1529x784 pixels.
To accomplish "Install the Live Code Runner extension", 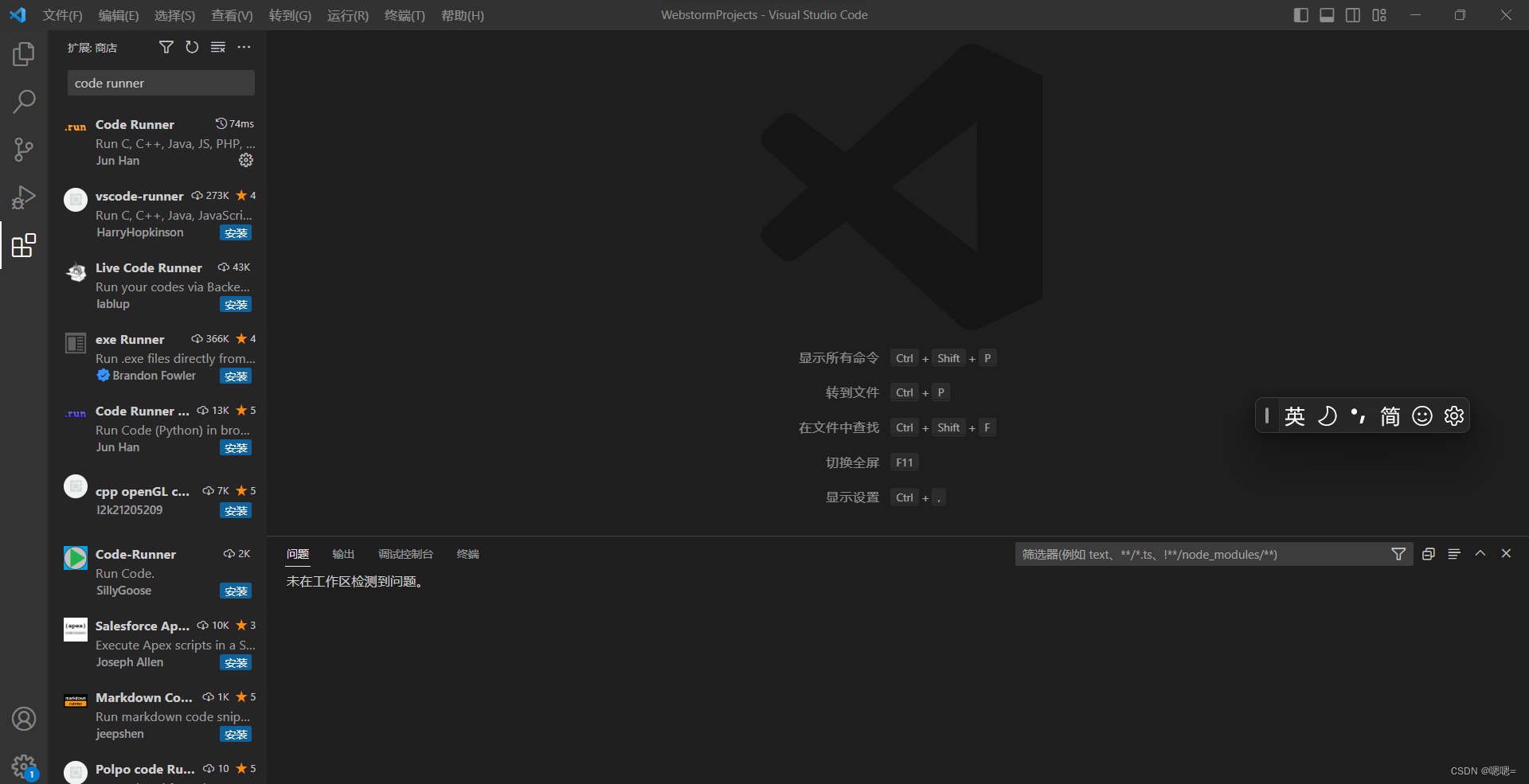I will (236, 304).
